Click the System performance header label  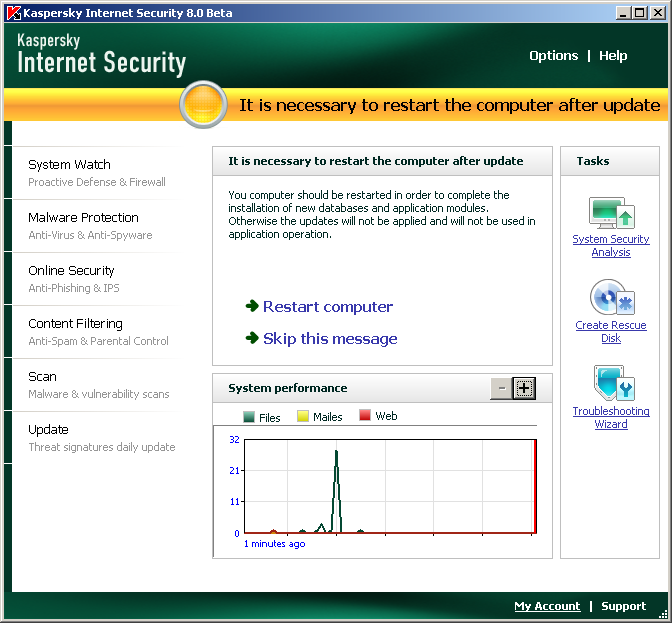(x=288, y=388)
